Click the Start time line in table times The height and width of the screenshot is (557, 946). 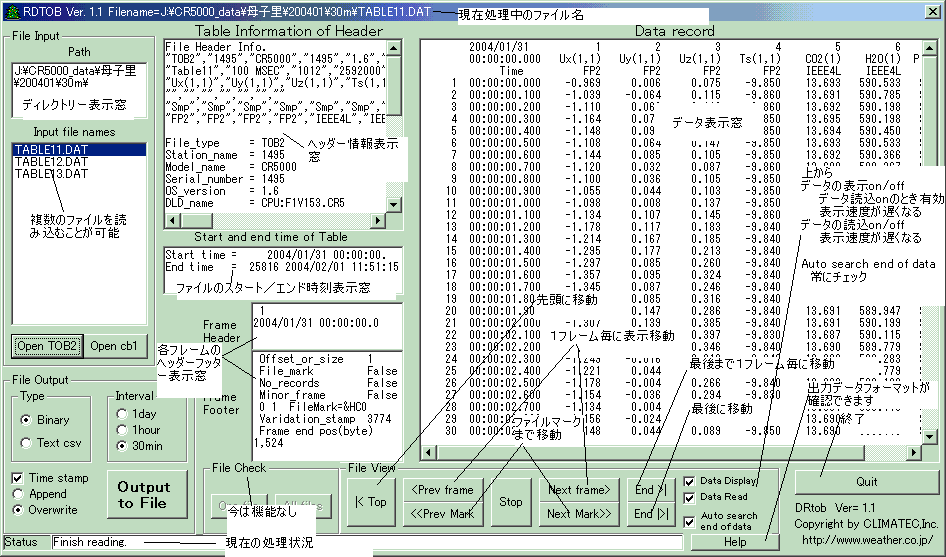pos(276,255)
